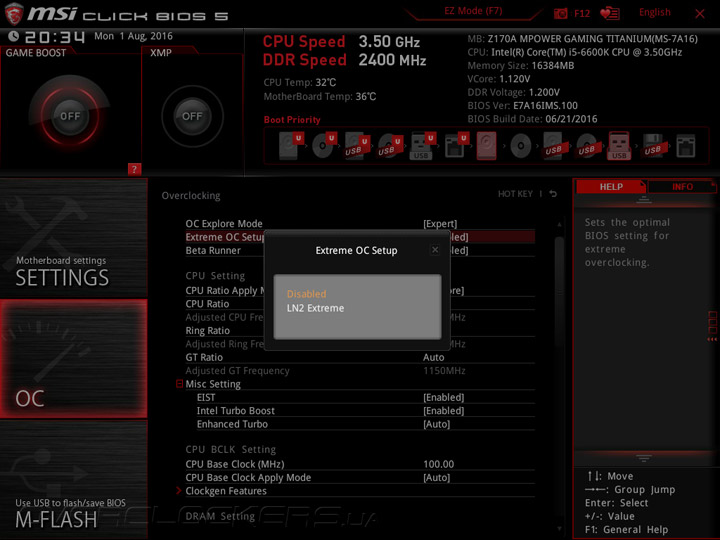Screen dimensions: 720x540
Task: Open the OC panel
Action: pyautogui.click(x=73, y=359)
